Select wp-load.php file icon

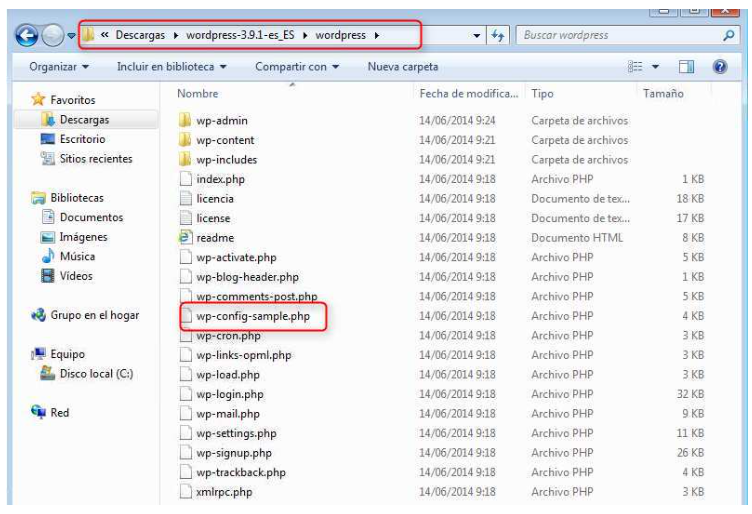pos(186,374)
